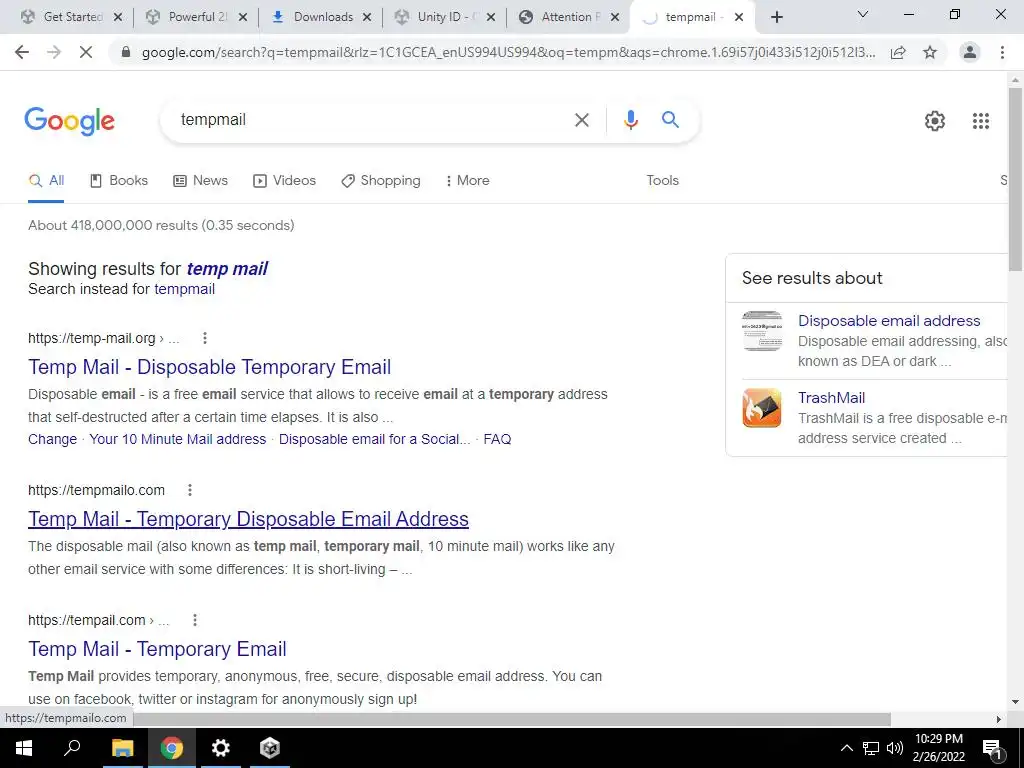Image resolution: width=1024 pixels, height=768 pixels.
Task: Open a new tab with plus button
Action: point(776,17)
